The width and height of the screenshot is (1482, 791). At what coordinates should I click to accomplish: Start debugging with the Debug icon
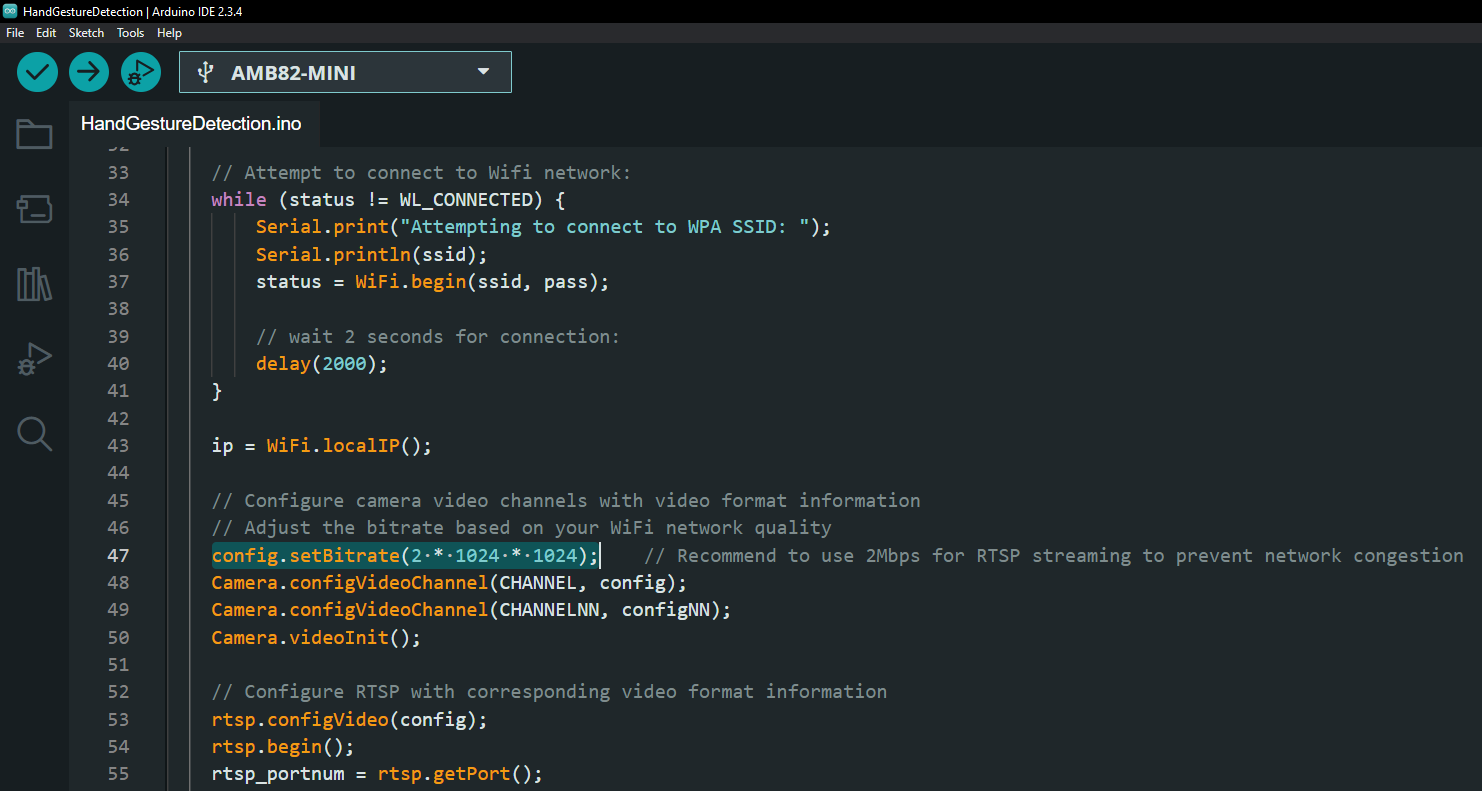click(x=141, y=72)
